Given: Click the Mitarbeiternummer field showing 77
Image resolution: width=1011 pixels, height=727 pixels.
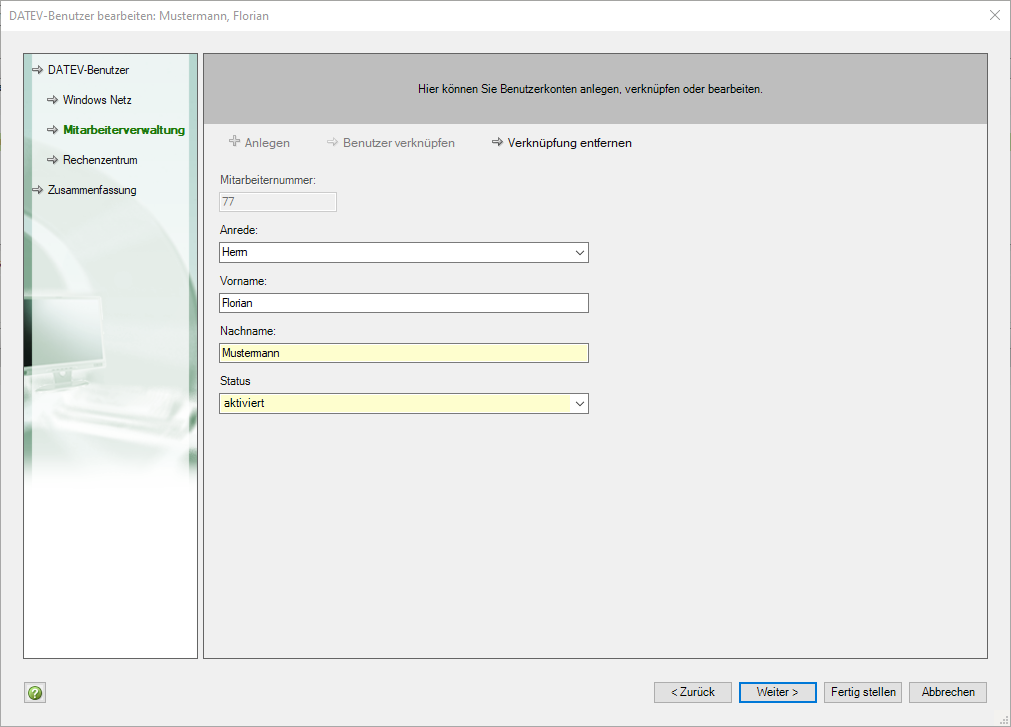Looking at the screenshot, I should click(278, 202).
